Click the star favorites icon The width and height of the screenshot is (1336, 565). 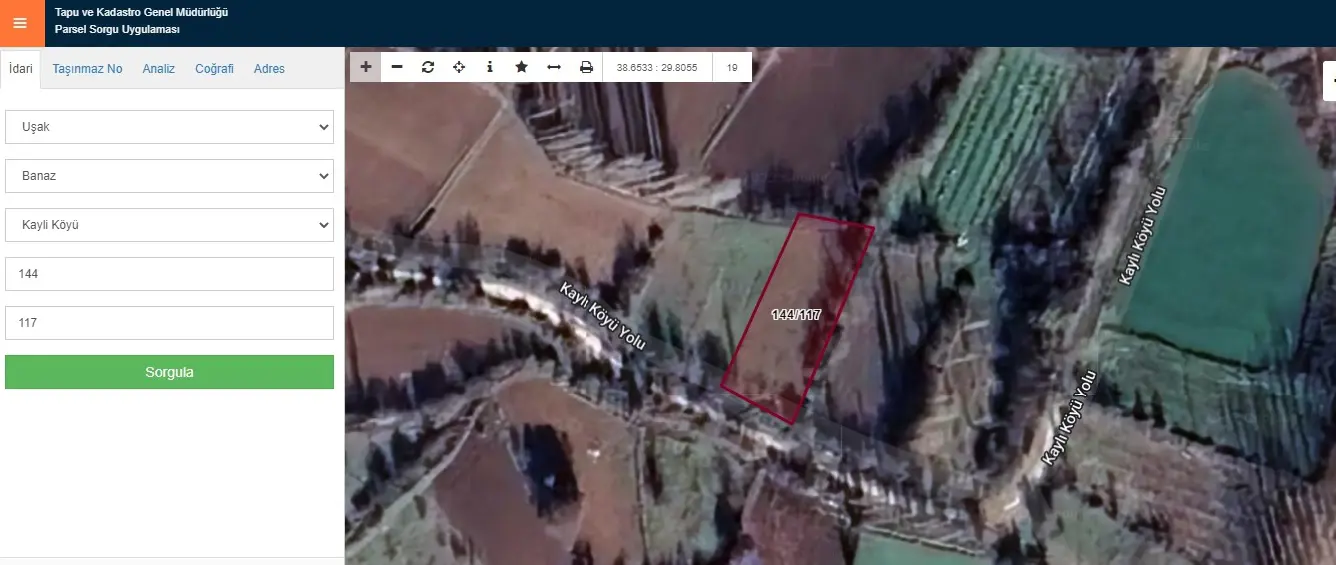(521, 67)
